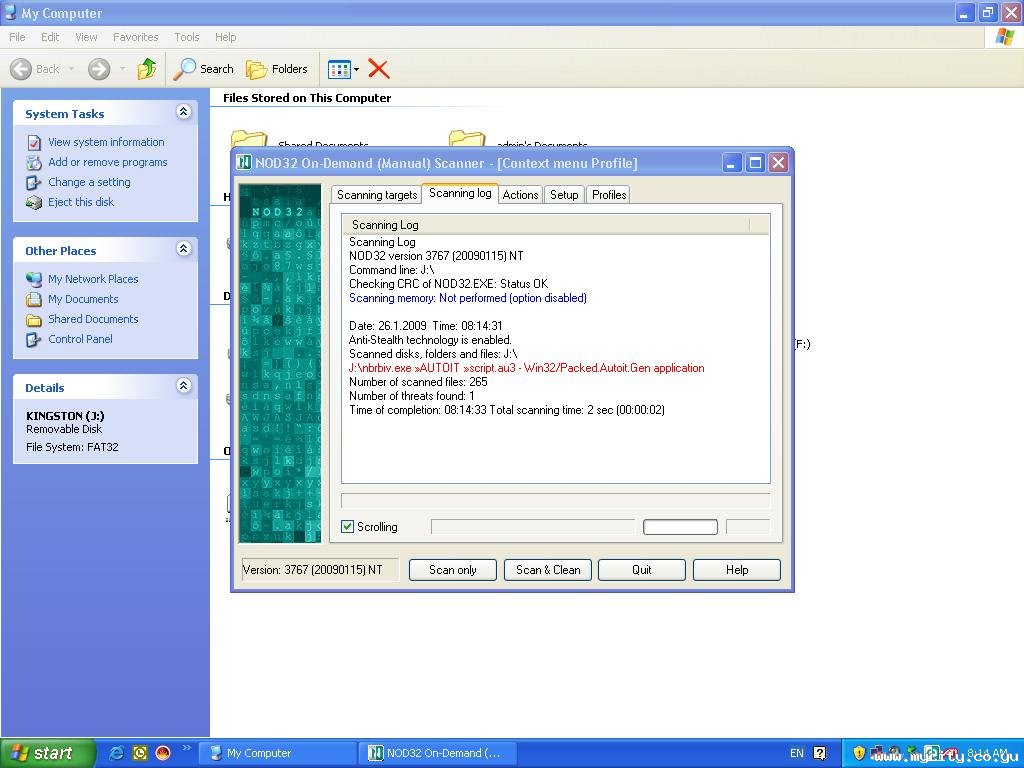
Task: Click Eject this disk link
Action: (x=81, y=202)
